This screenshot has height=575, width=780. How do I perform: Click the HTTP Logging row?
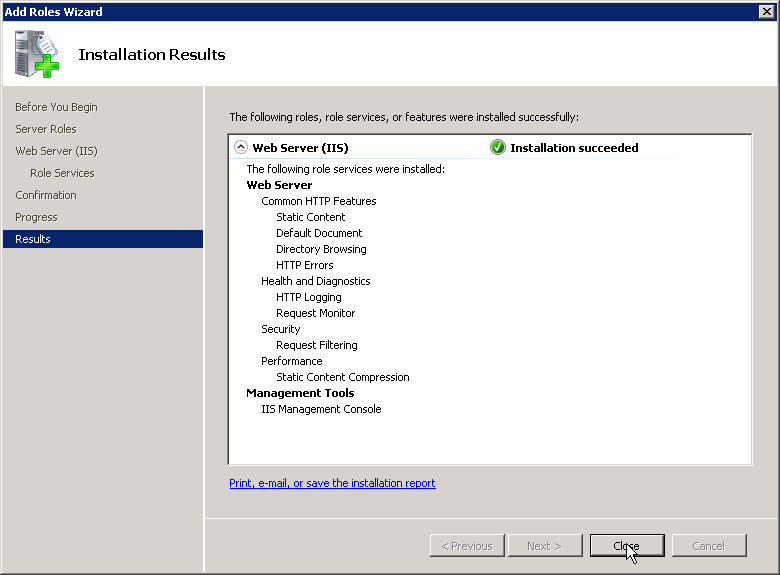(308, 297)
